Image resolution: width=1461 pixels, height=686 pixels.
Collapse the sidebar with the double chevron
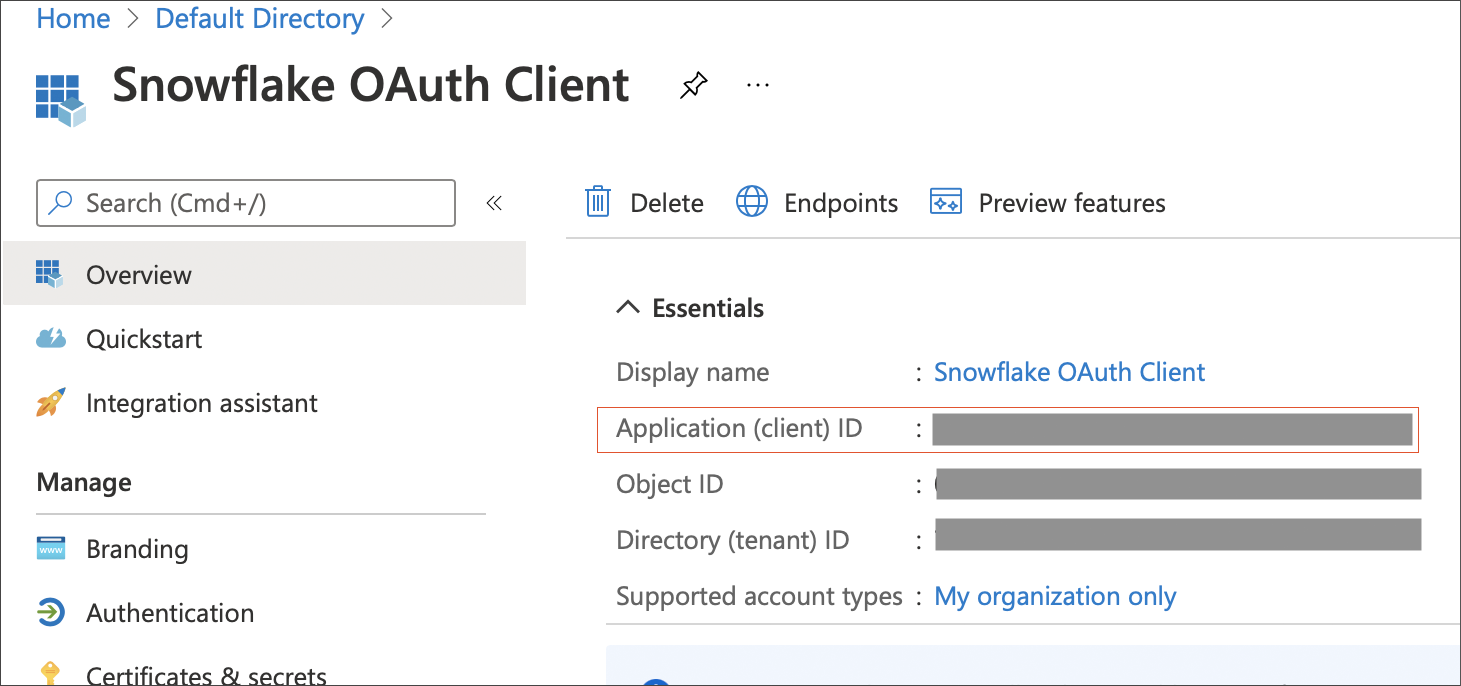tap(494, 202)
